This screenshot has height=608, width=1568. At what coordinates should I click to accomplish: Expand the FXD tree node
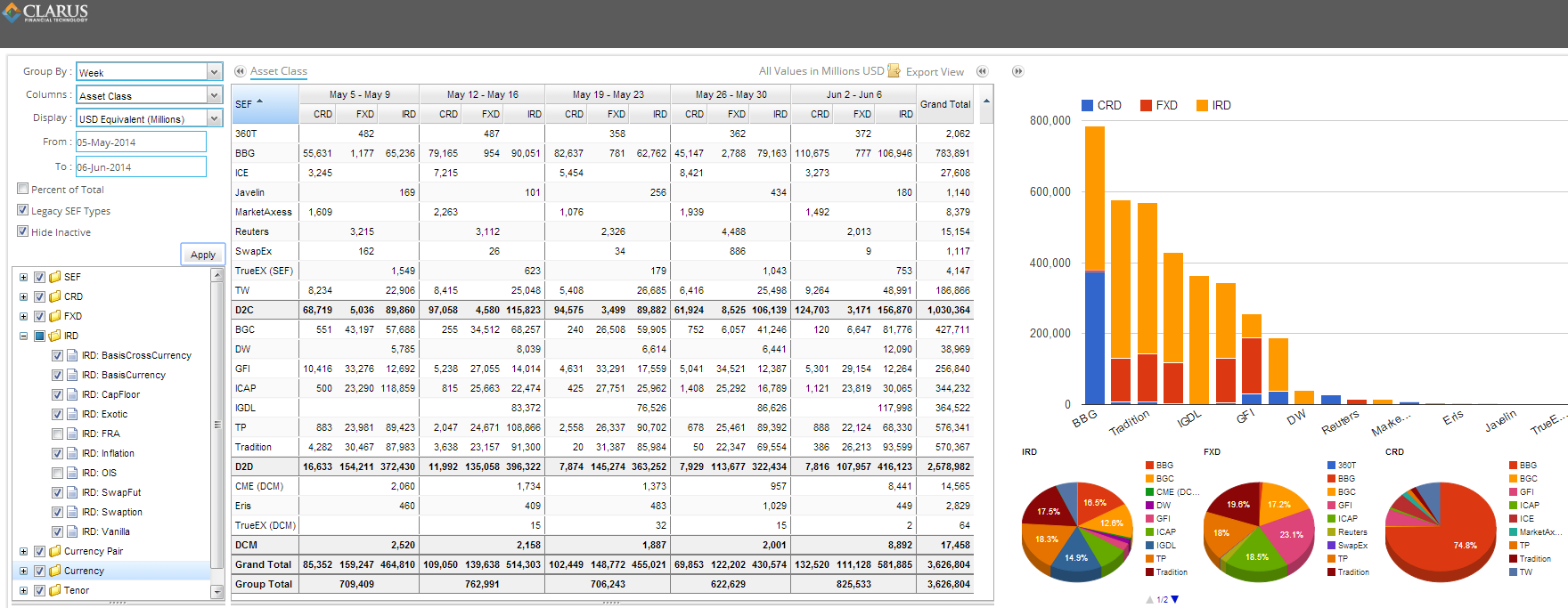click(x=23, y=316)
